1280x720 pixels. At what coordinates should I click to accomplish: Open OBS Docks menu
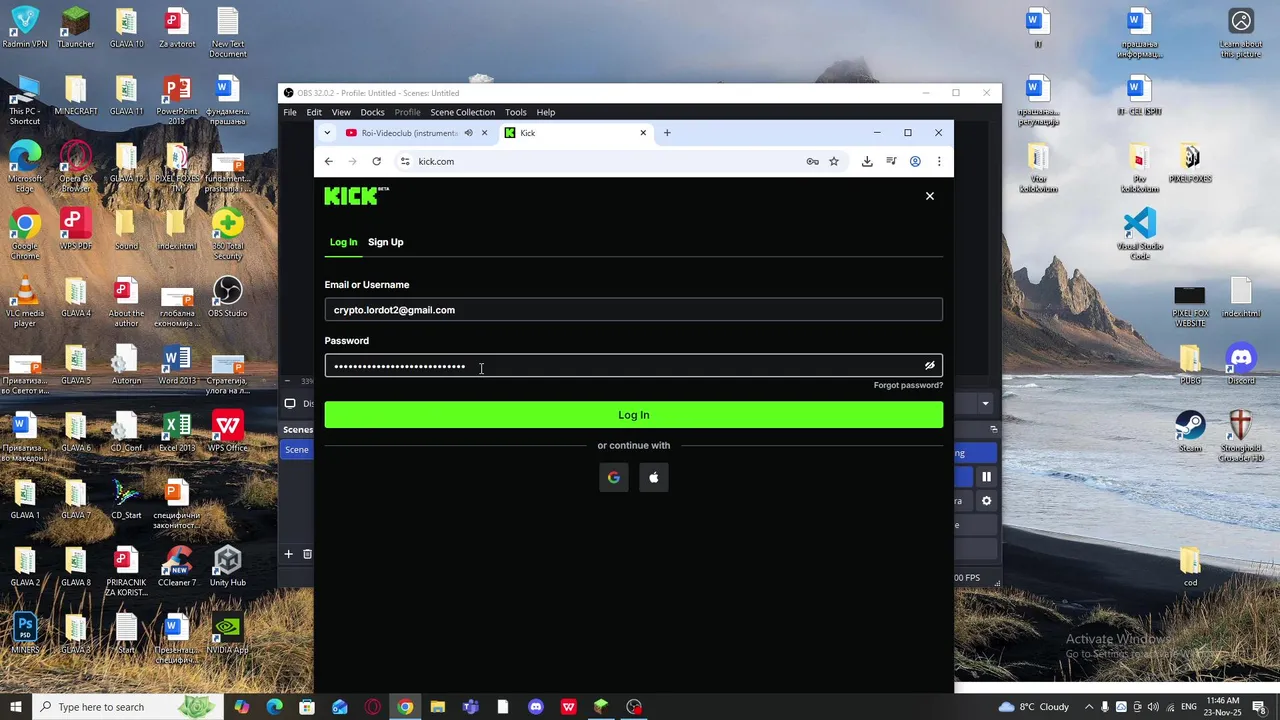(x=372, y=112)
